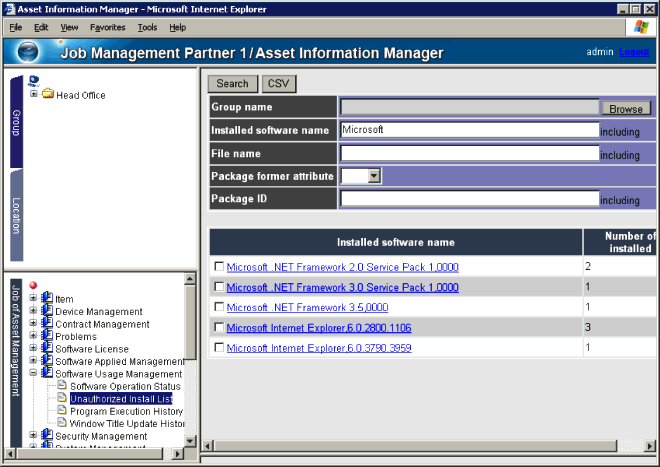This screenshot has width=660, height=467.
Task: Click the Security Management book icon
Action: click(47, 436)
